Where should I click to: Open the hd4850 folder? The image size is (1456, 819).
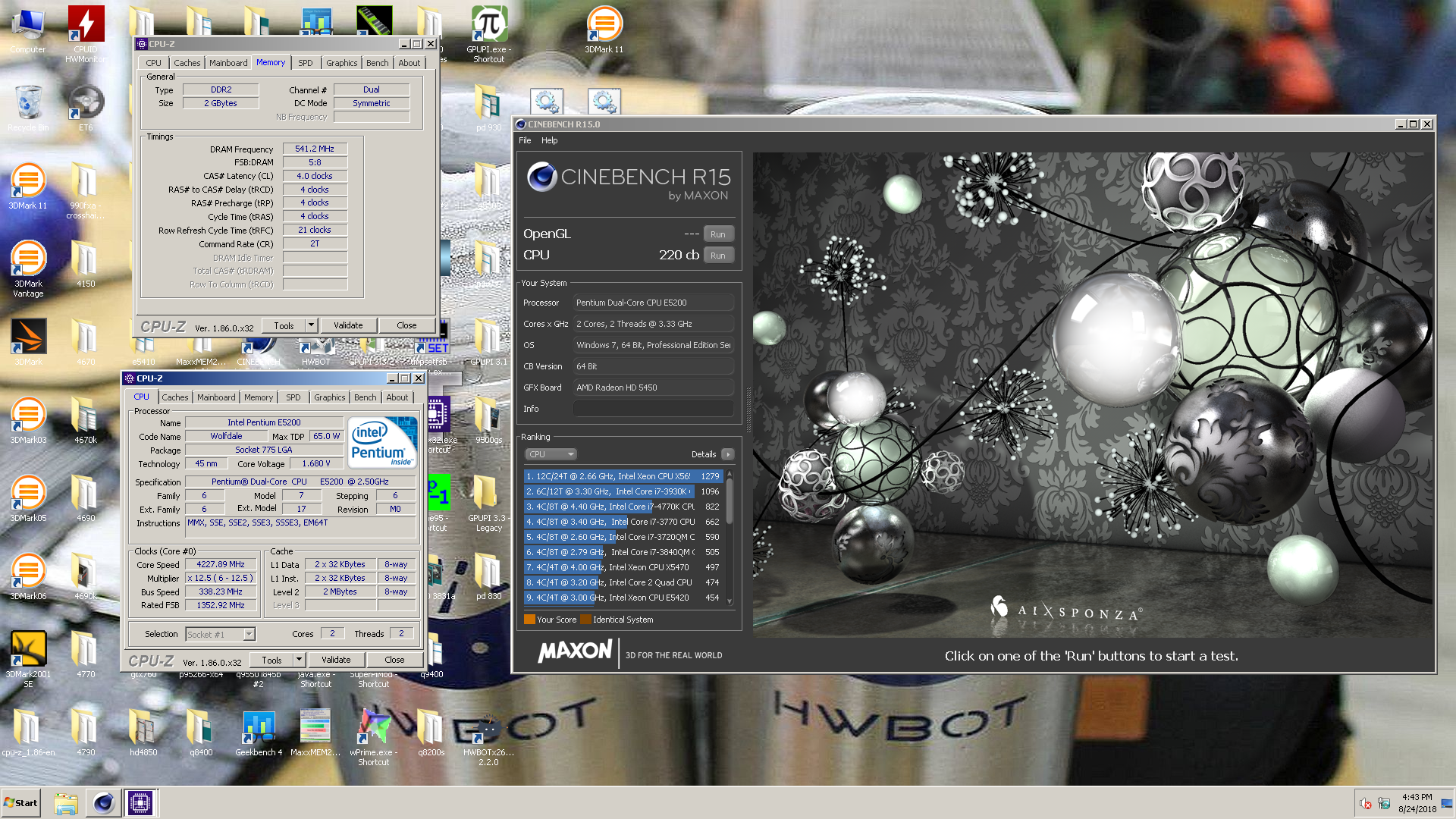coord(143,733)
